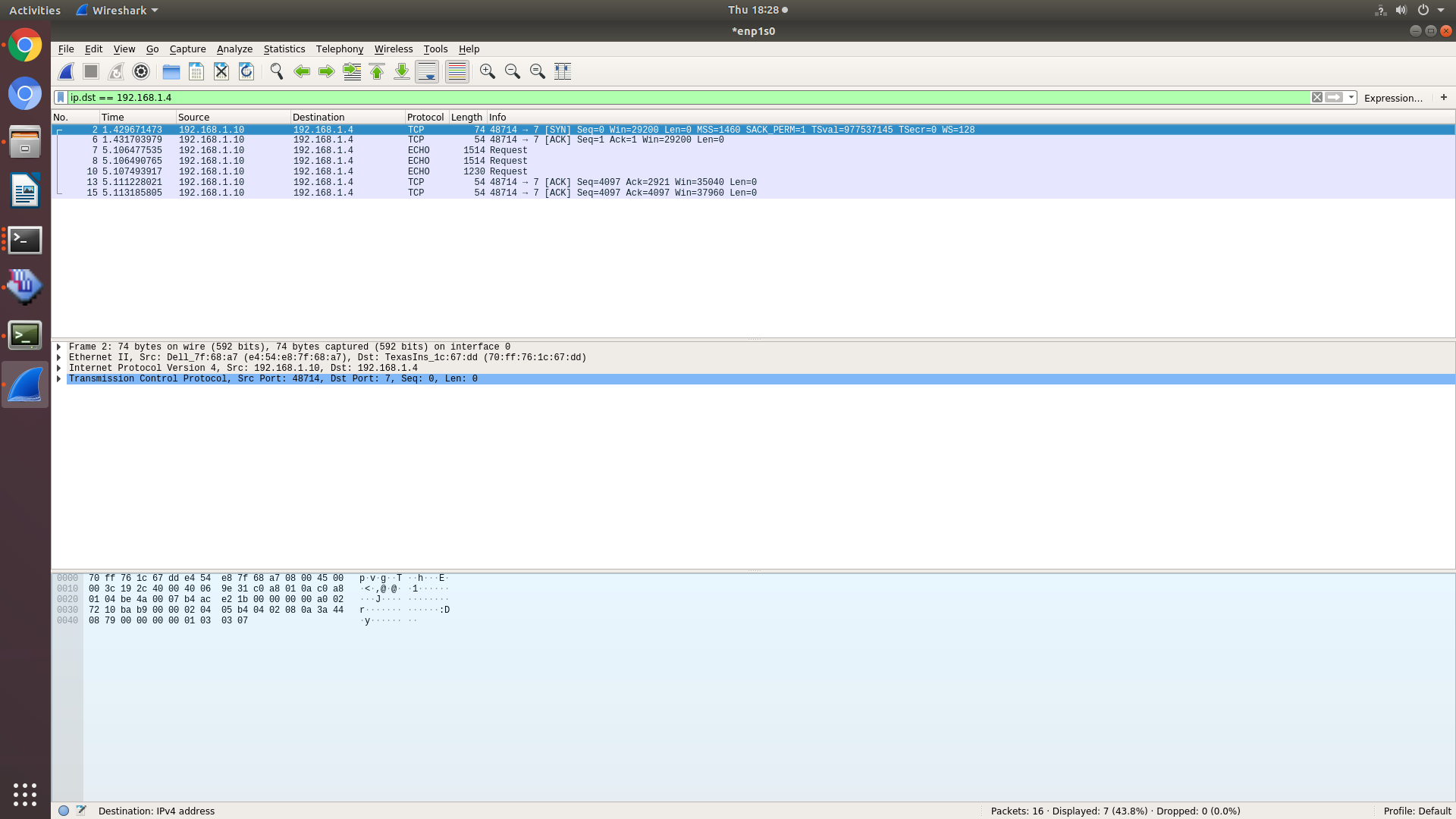1456x819 pixels.
Task: Open the Statistics menu
Action: [x=284, y=49]
